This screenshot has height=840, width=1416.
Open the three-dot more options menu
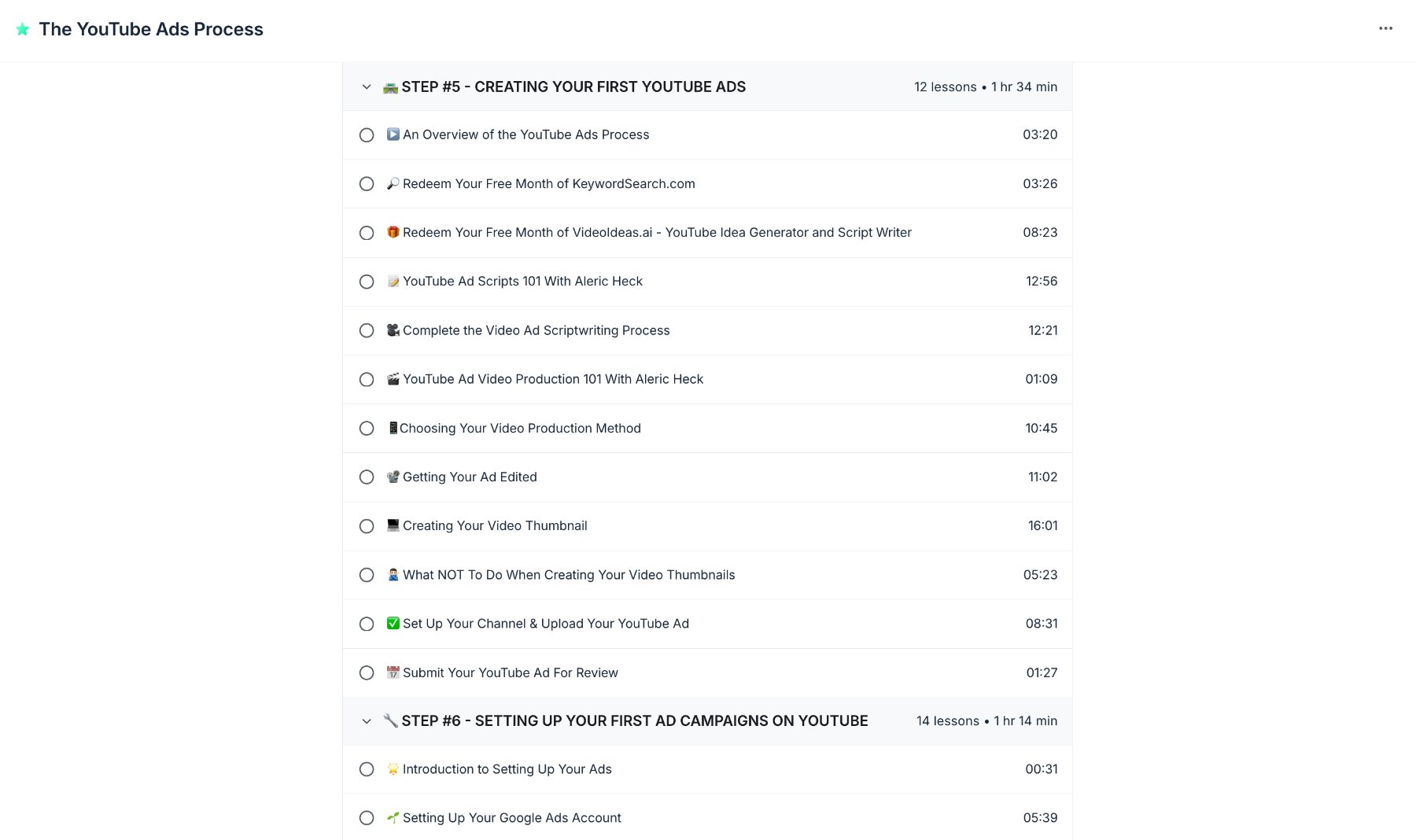[x=1385, y=28]
